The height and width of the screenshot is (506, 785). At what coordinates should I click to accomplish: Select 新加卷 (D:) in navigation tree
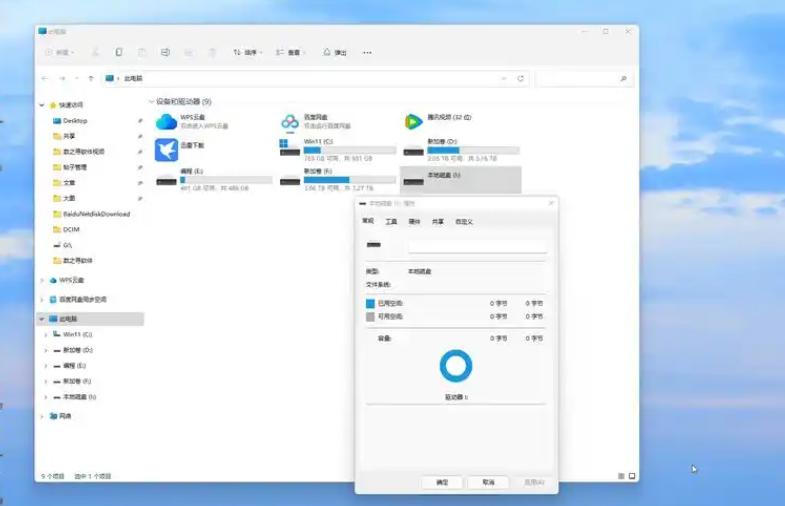pos(78,350)
